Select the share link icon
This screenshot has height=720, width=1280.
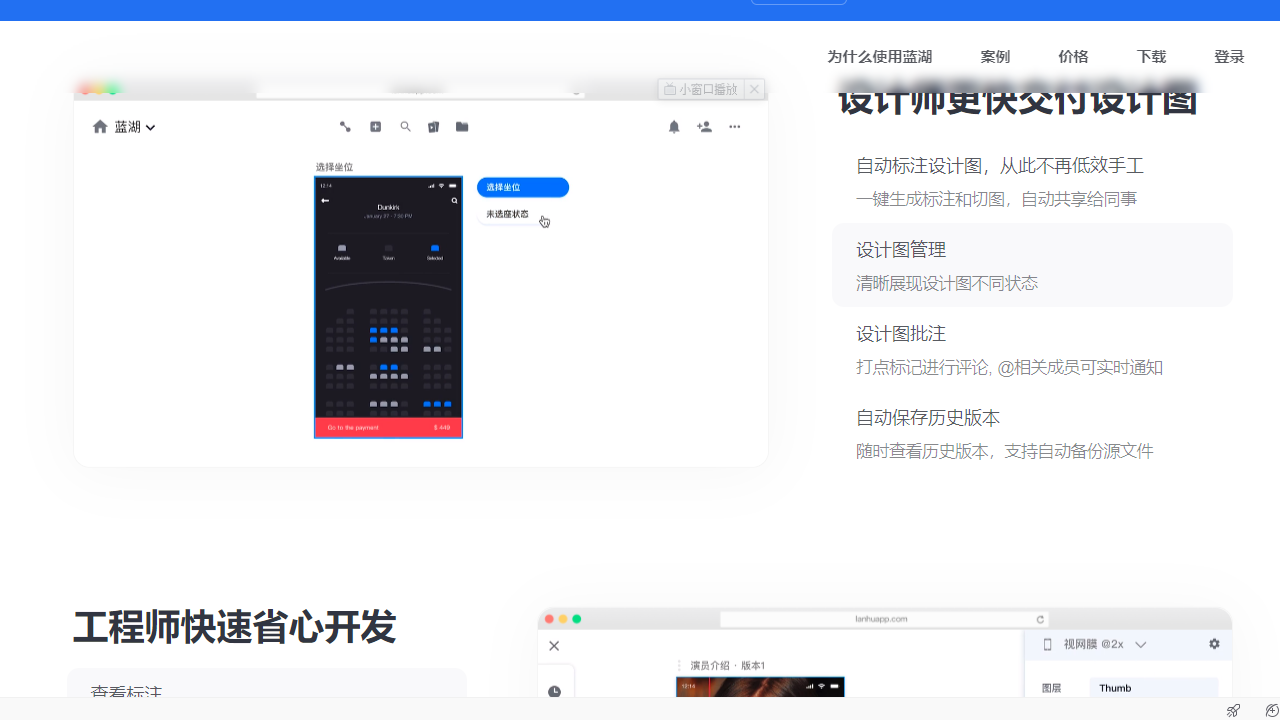click(345, 127)
